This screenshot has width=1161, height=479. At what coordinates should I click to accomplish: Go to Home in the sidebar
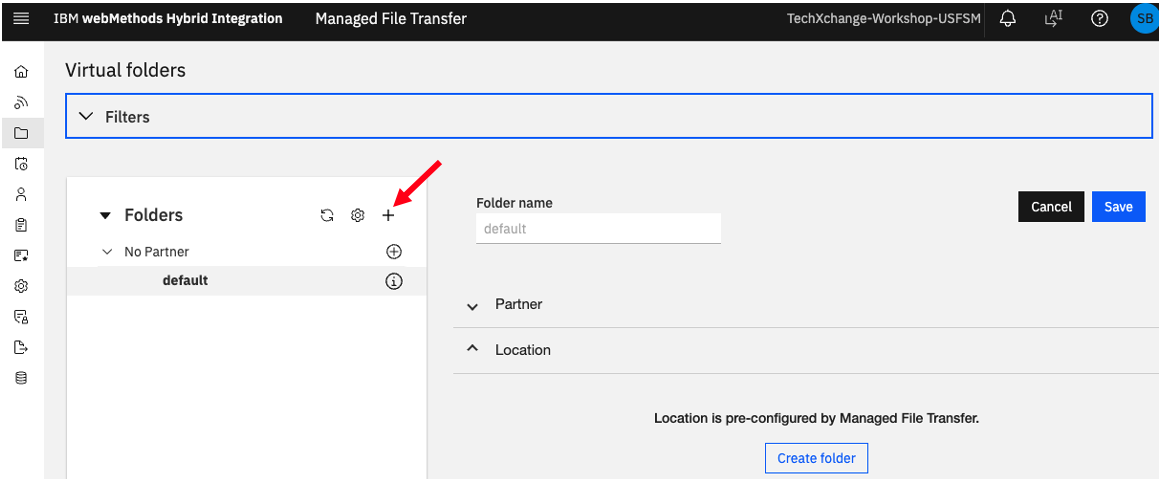coord(21,72)
